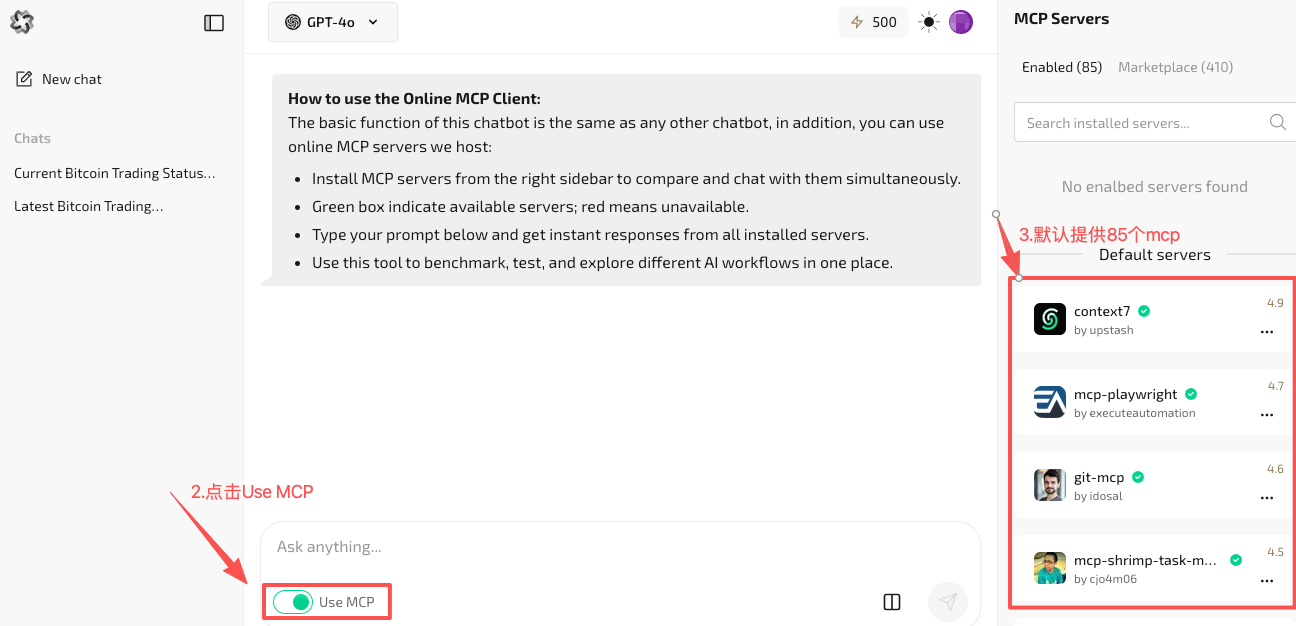Click the 500 credits badge

[873, 22]
